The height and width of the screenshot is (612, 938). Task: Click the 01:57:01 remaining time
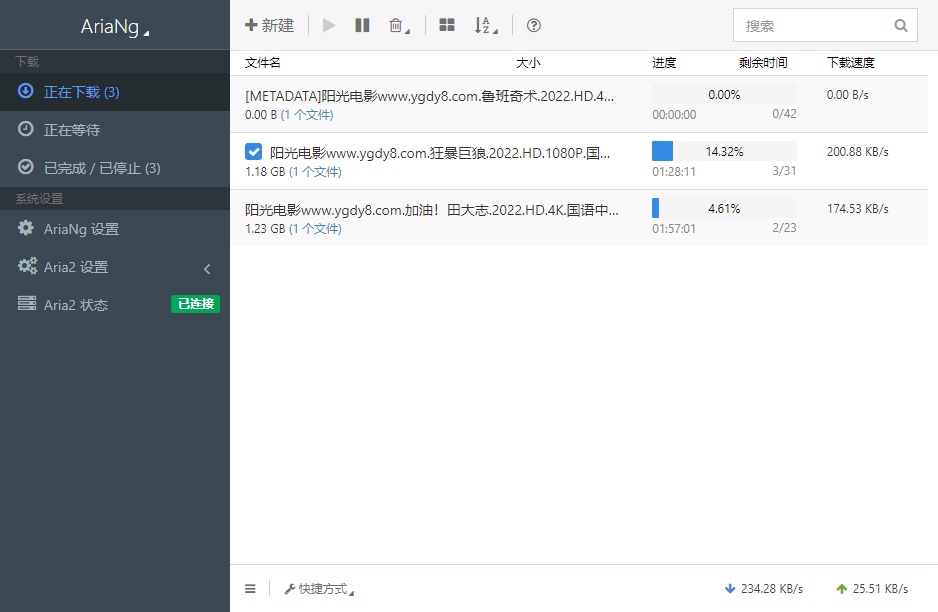point(674,229)
